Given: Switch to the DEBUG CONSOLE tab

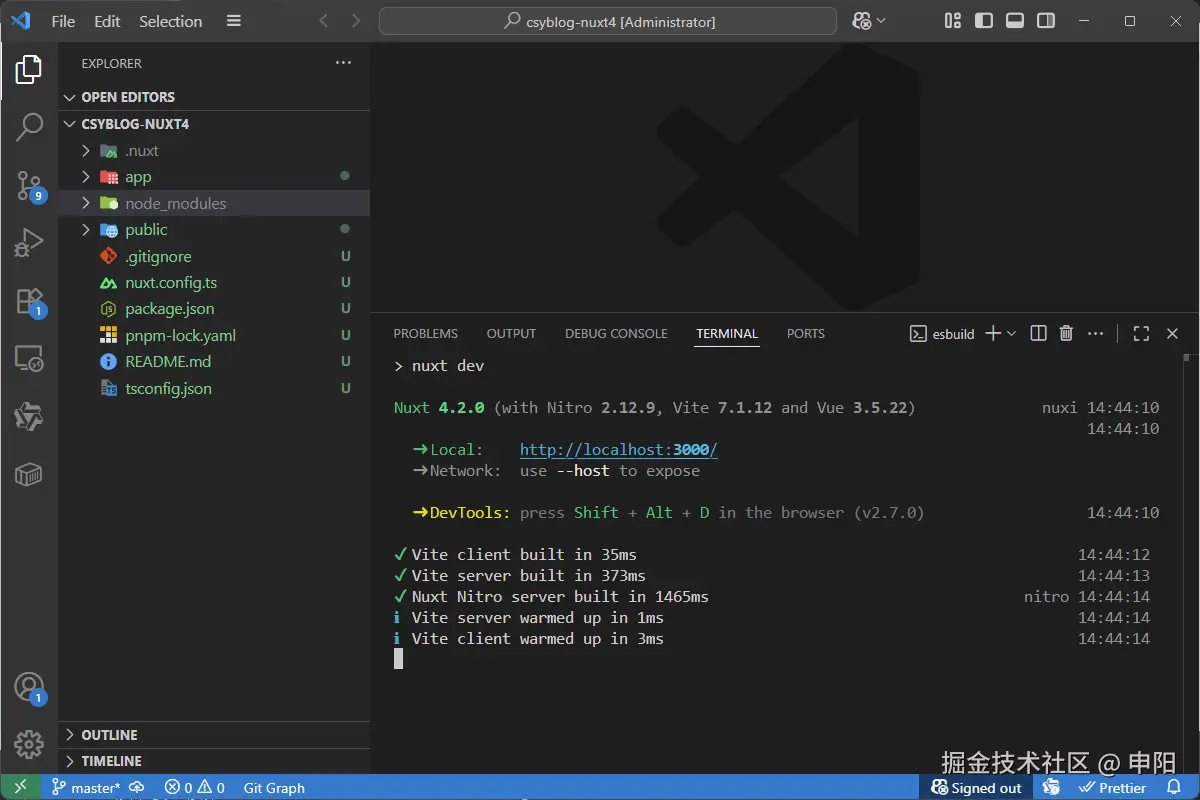Looking at the screenshot, I should 615,334.
